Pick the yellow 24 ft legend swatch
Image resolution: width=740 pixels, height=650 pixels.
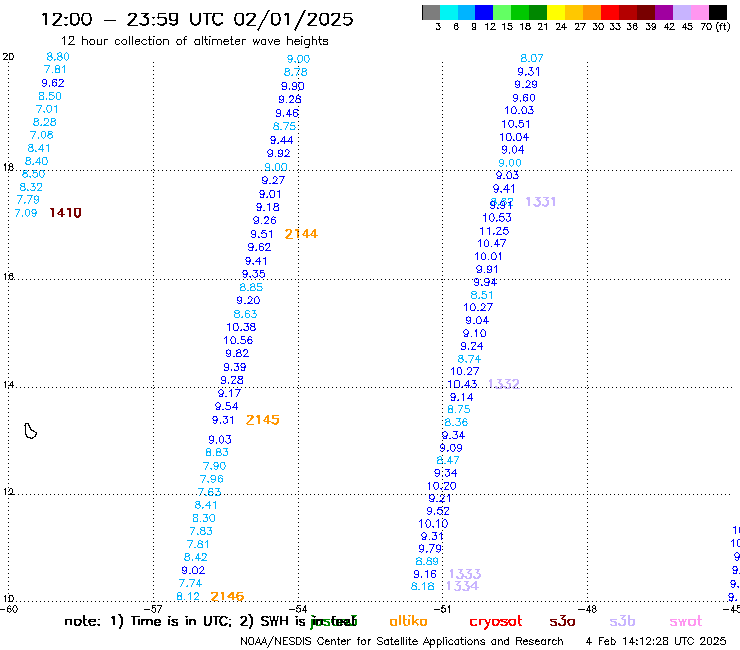(x=556, y=12)
